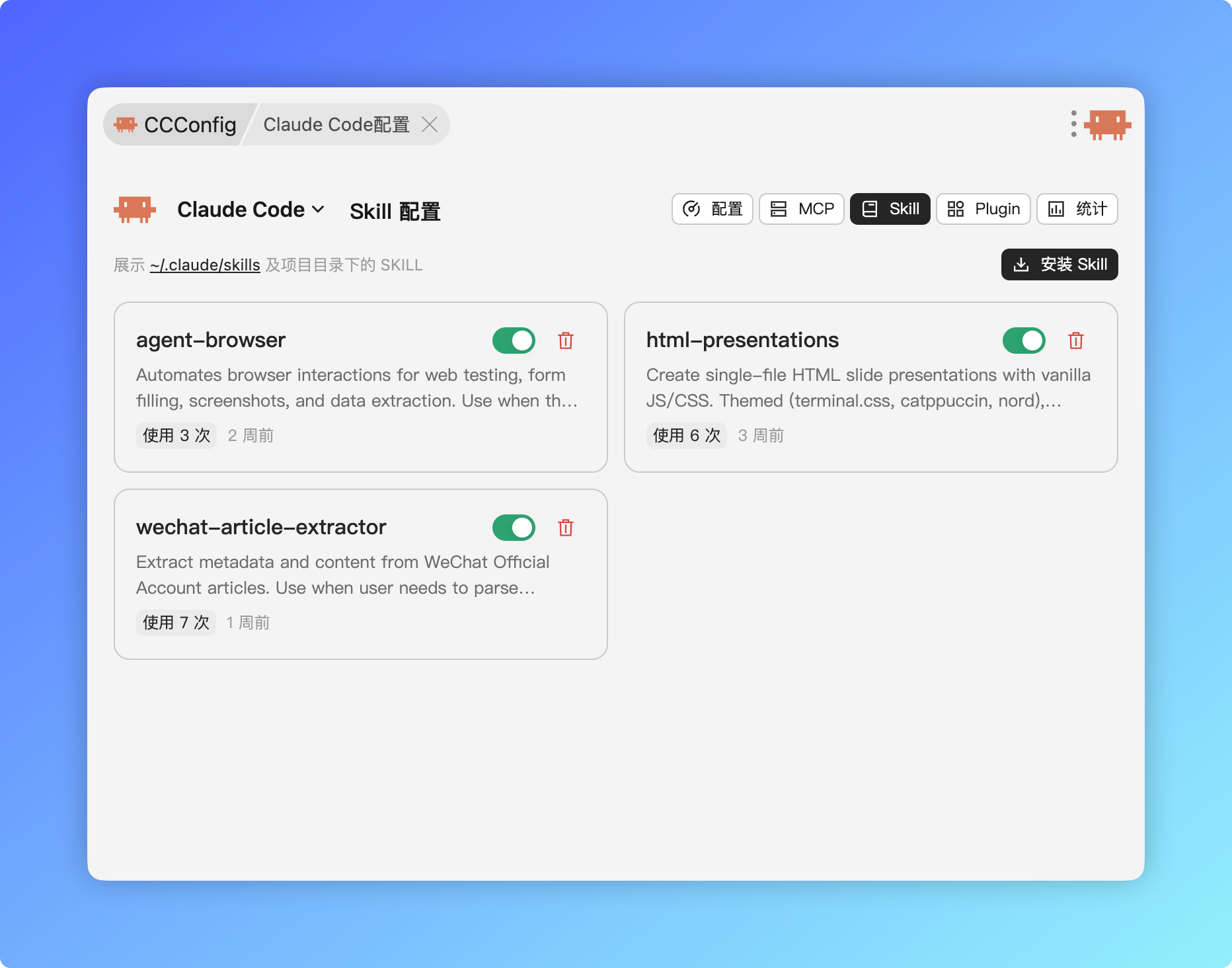Open the MCP tab
Screen dimensions: 1232x968
tap(802, 209)
